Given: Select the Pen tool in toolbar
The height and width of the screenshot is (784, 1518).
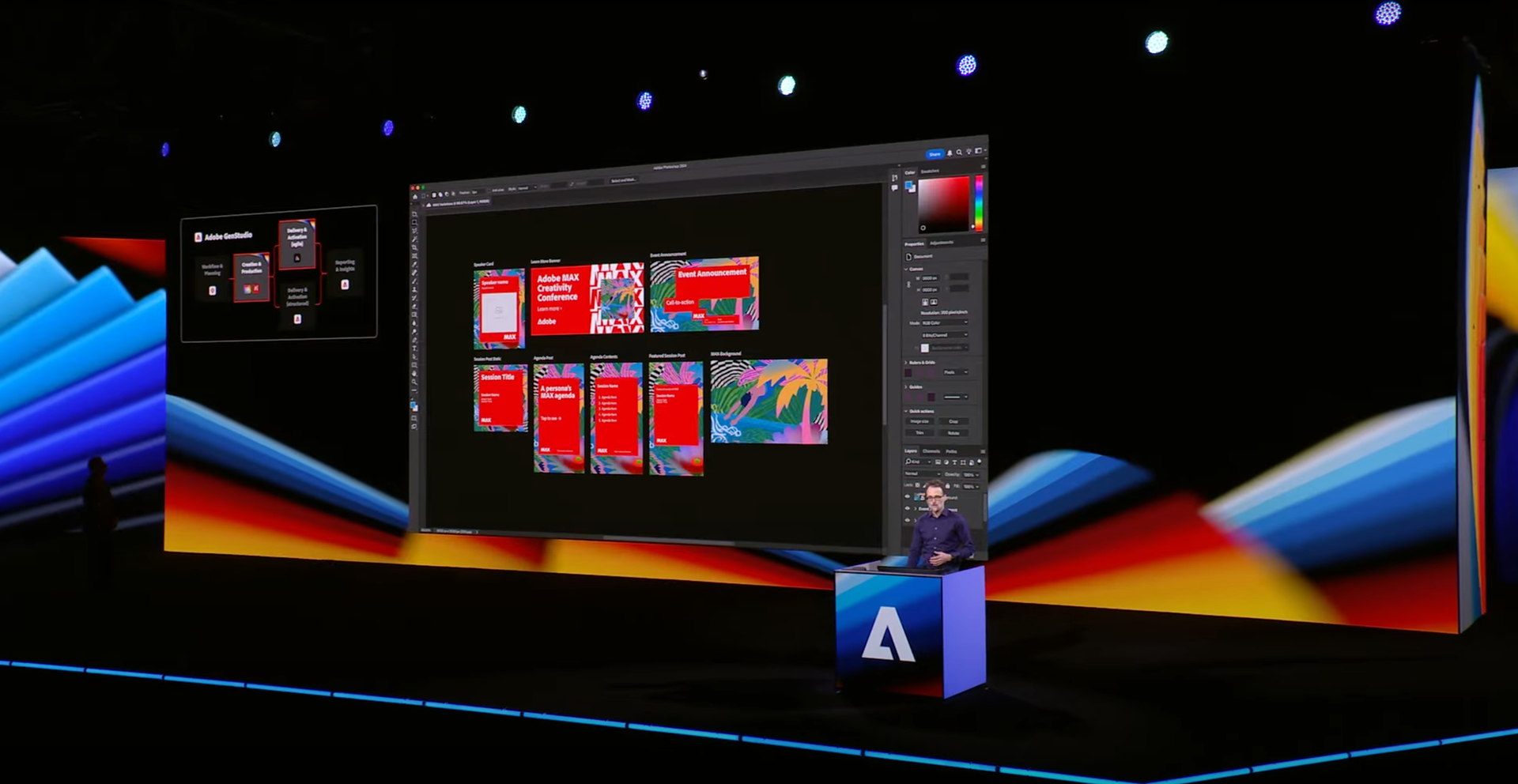Looking at the screenshot, I should [414, 340].
